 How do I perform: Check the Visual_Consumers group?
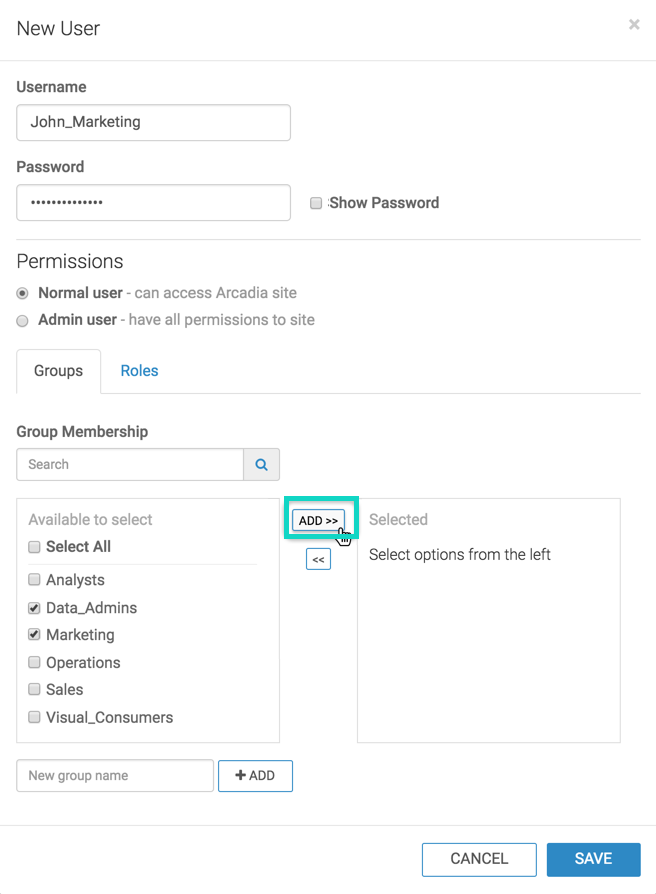34,718
